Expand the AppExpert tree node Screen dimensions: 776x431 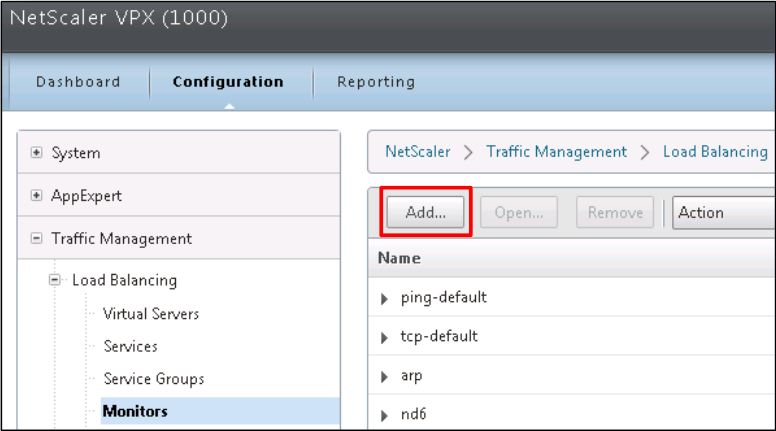[37, 196]
